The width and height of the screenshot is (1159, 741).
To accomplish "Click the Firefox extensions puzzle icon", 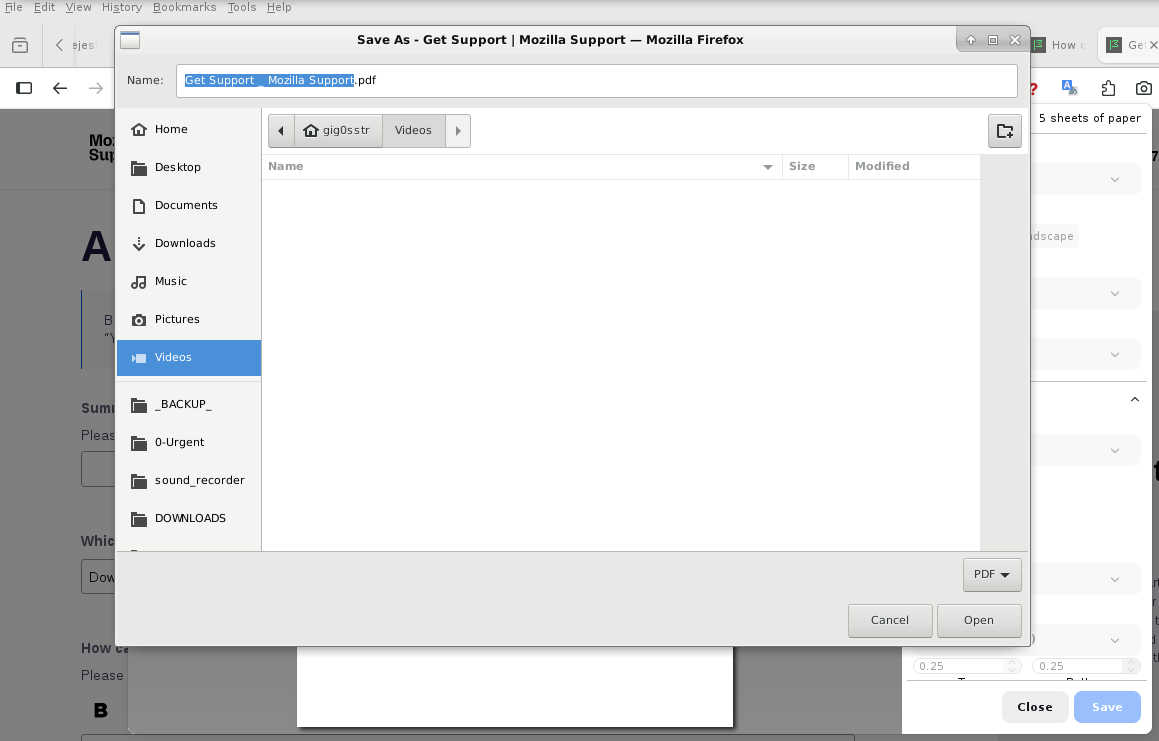I will (x=1108, y=89).
